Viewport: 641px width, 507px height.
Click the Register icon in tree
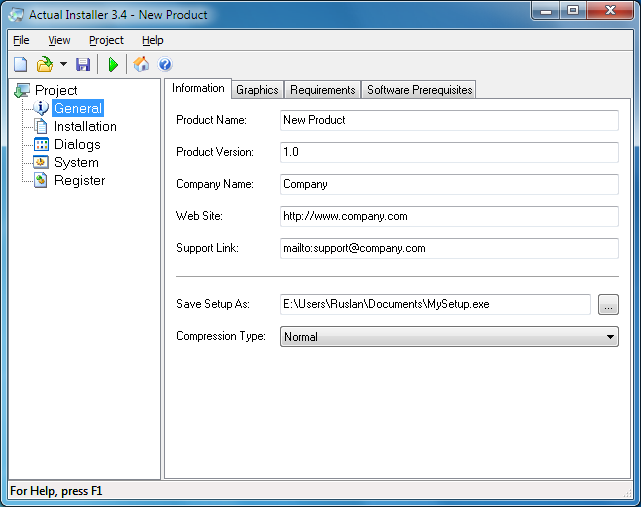click(x=40, y=180)
